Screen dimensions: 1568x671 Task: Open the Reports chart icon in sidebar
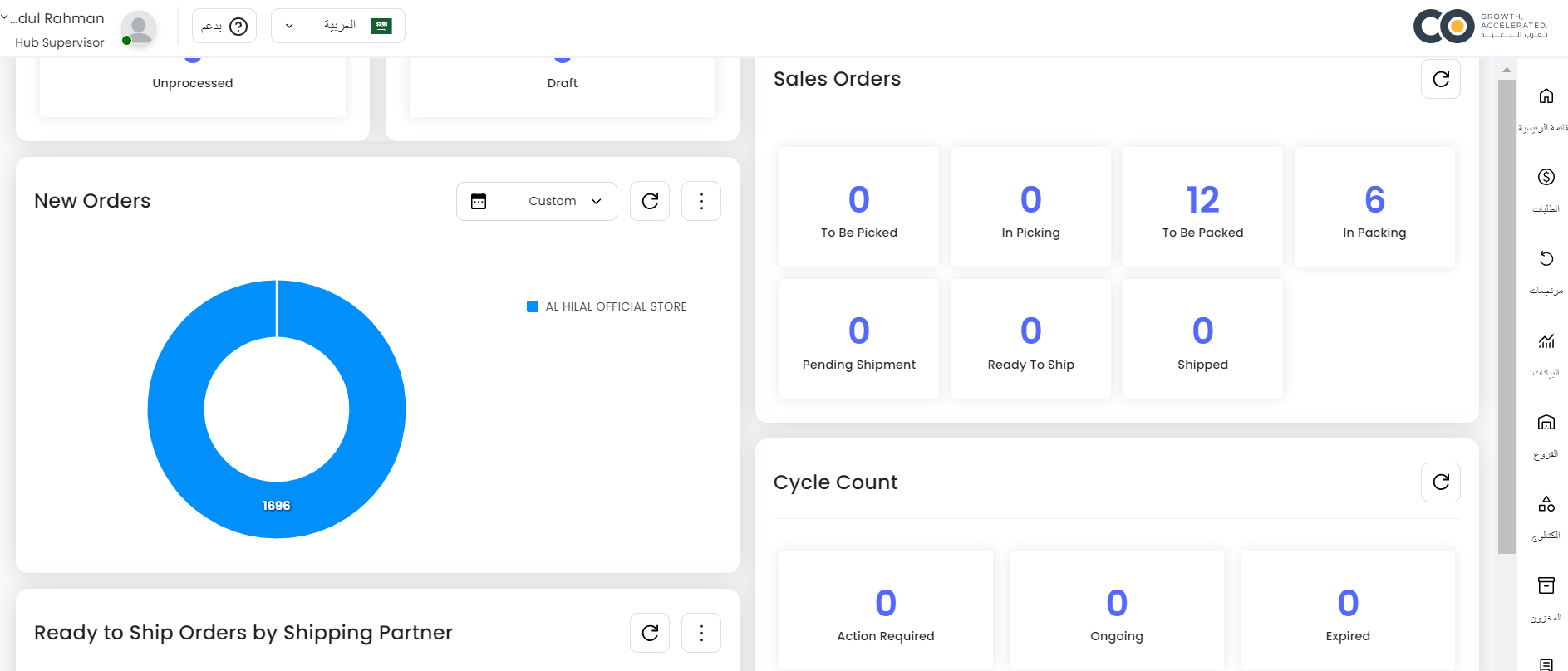pyautogui.click(x=1546, y=341)
